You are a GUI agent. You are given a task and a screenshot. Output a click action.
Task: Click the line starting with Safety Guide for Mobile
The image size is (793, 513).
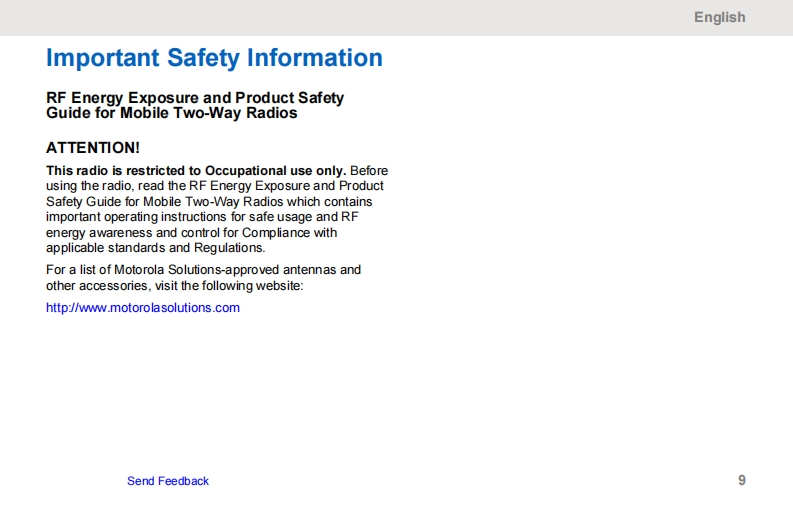point(209,202)
